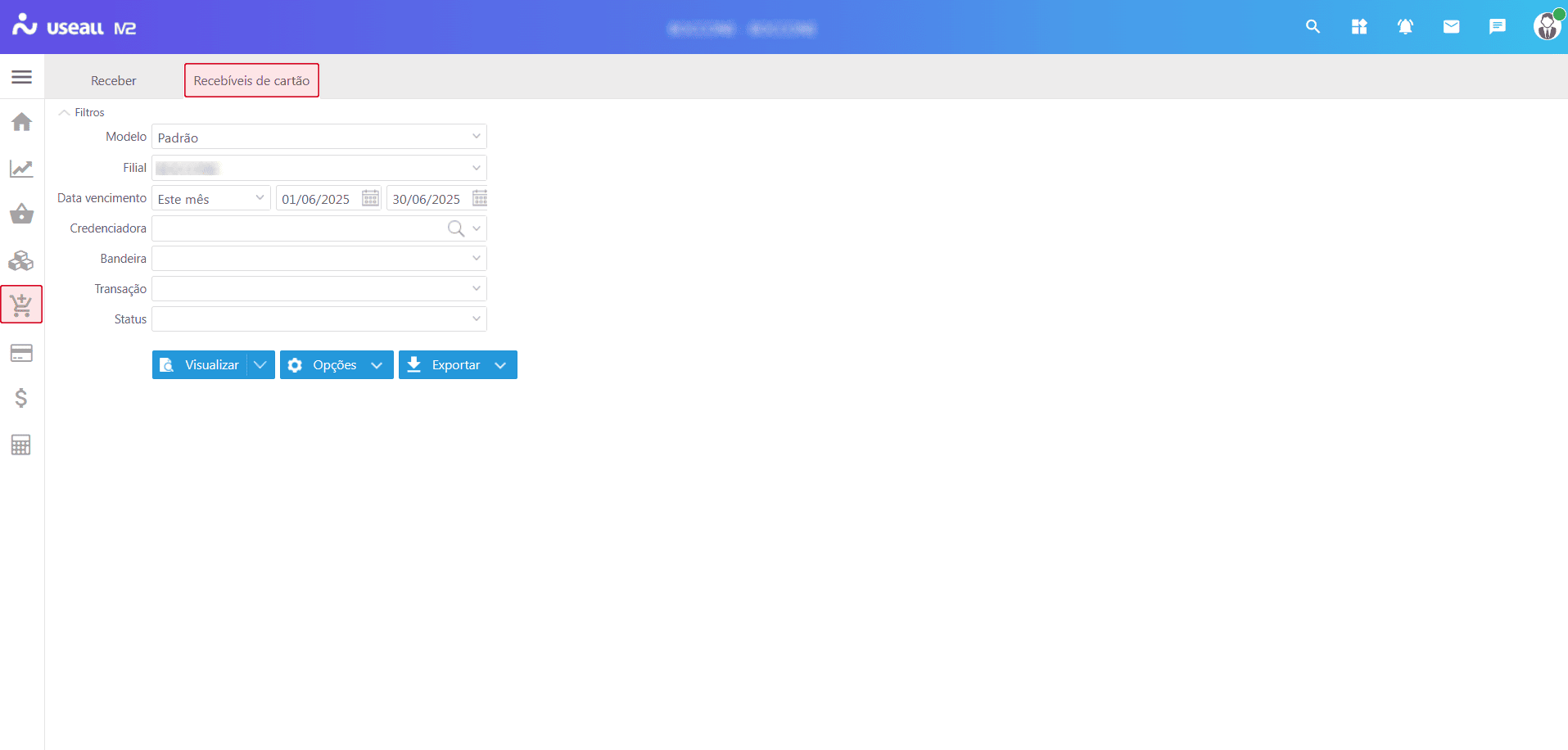Open notifications bell in the header

point(1405,27)
